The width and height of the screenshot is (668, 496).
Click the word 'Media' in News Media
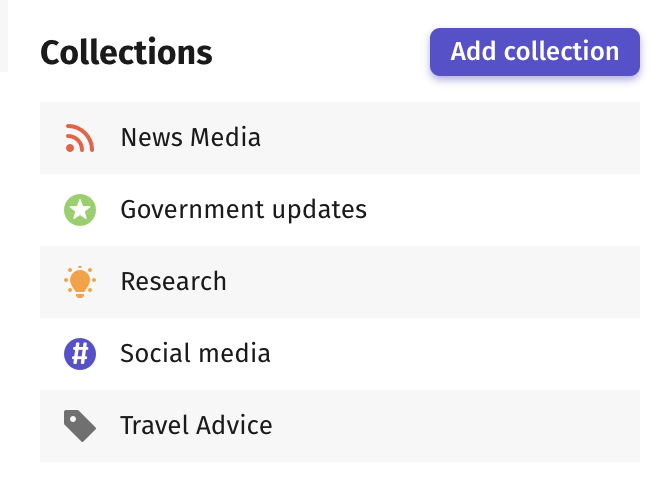point(225,138)
